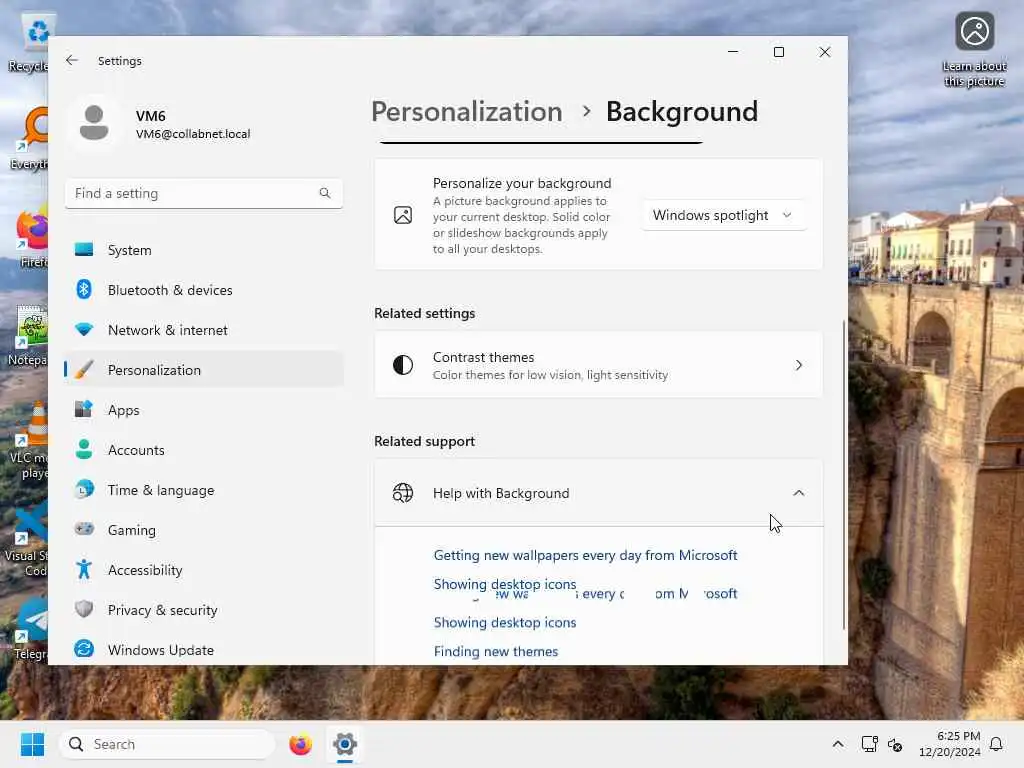The height and width of the screenshot is (768, 1024).
Task: Click the Settings gear in the taskbar
Action: (x=345, y=744)
